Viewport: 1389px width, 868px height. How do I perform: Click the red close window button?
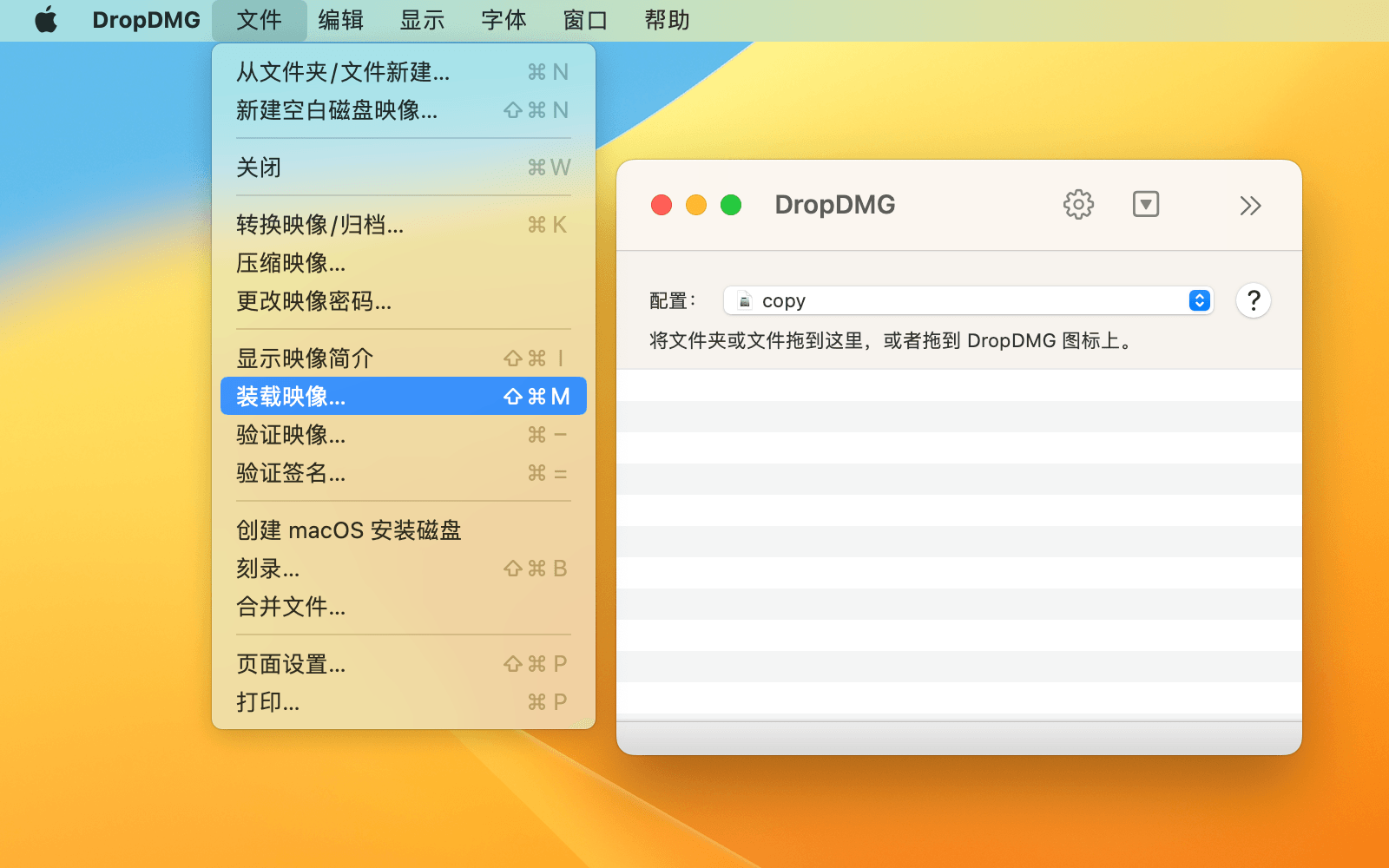pyautogui.click(x=662, y=205)
